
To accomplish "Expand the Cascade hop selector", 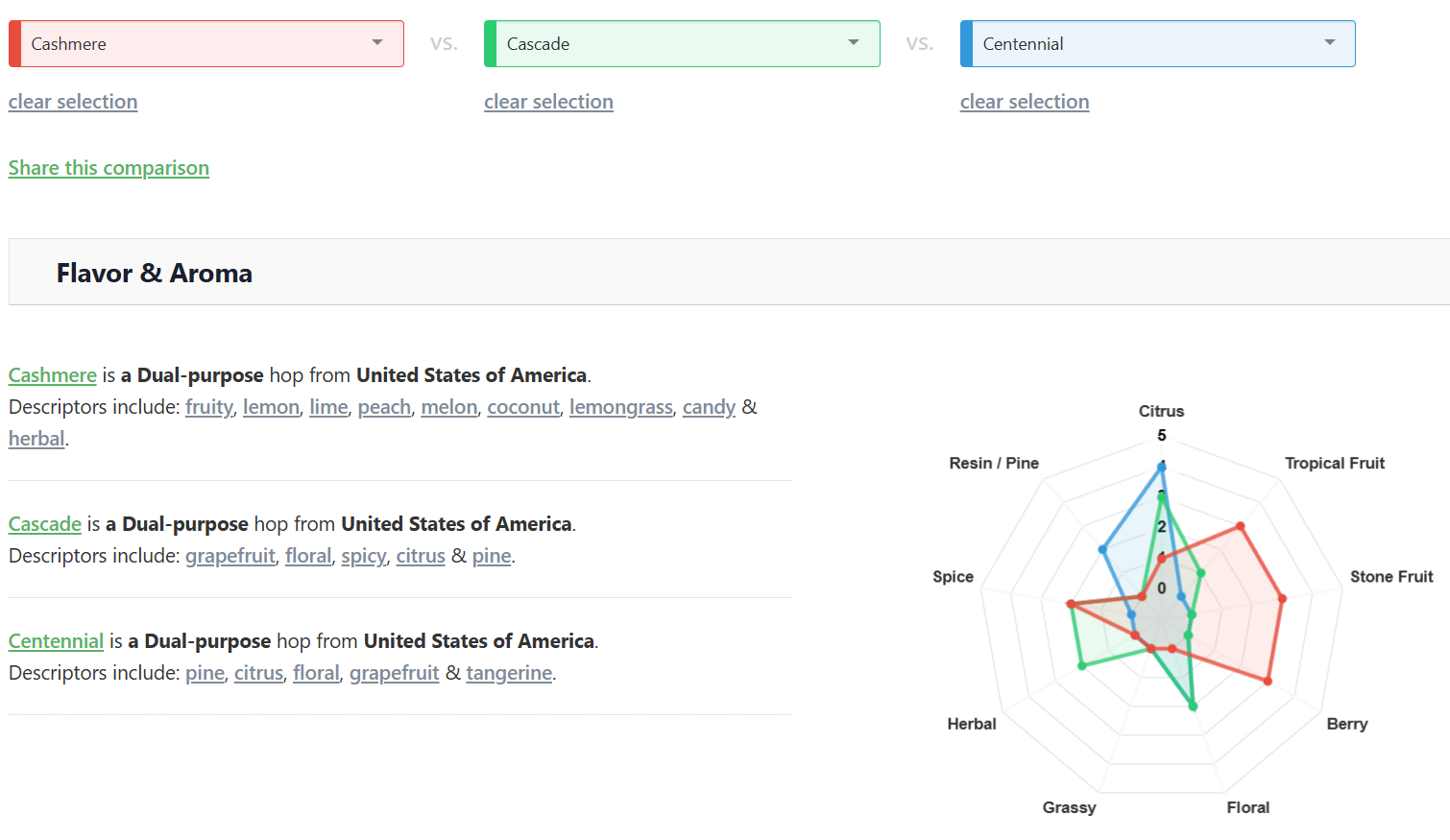I will click(682, 44).
